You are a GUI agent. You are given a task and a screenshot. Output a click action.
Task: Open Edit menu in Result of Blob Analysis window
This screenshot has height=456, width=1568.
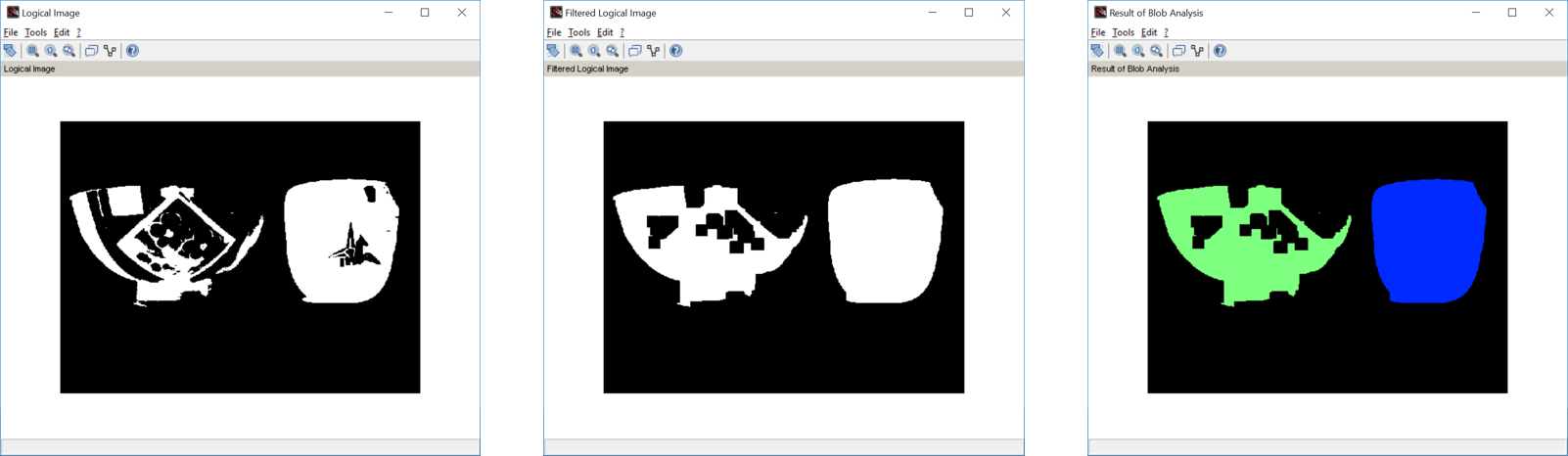click(x=1149, y=32)
